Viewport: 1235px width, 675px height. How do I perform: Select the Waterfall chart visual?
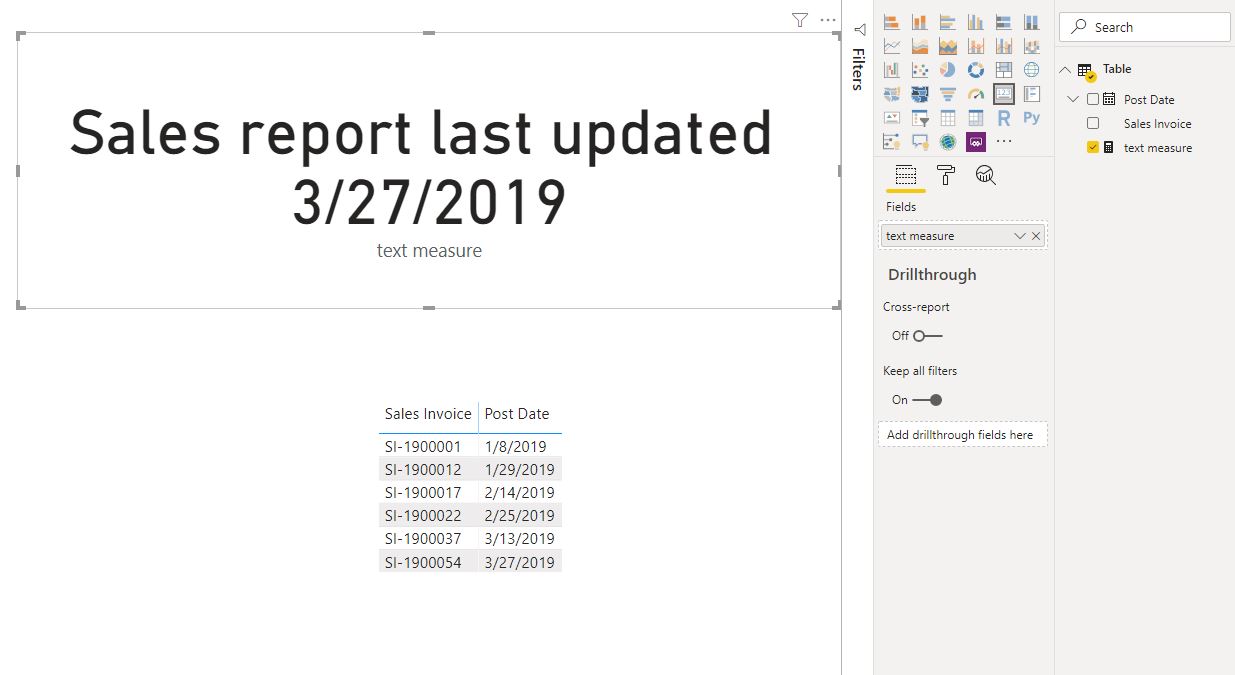point(892,70)
